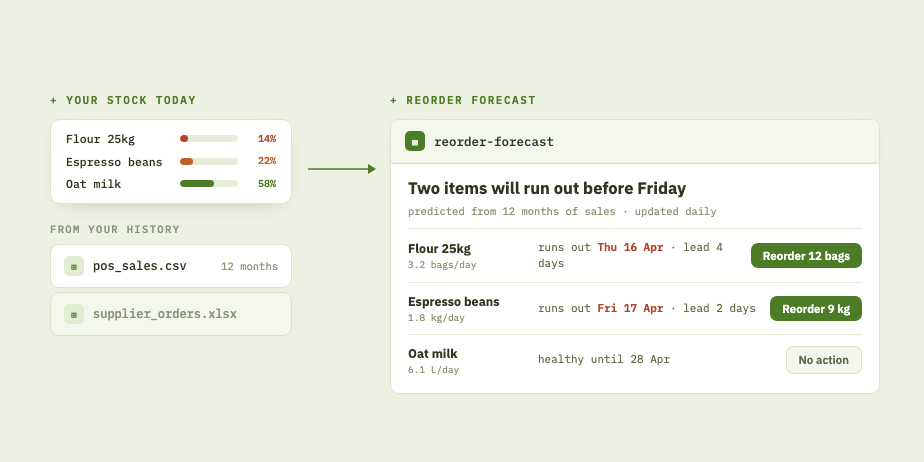The height and width of the screenshot is (462, 924).
Task: Click the Reorder 12 bags button
Action: click(x=806, y=256)
